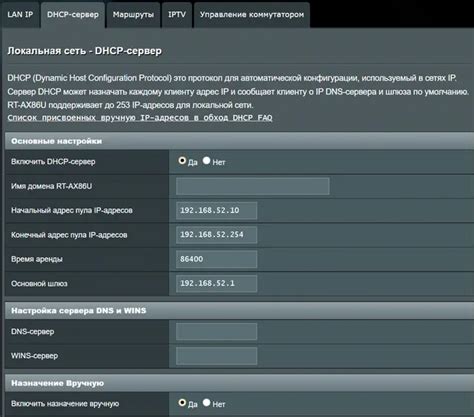The width and height of the screenshot is (474, 417).
Task: Focus the Имя домена RT-AX86U field
Action: click(253, 186)
